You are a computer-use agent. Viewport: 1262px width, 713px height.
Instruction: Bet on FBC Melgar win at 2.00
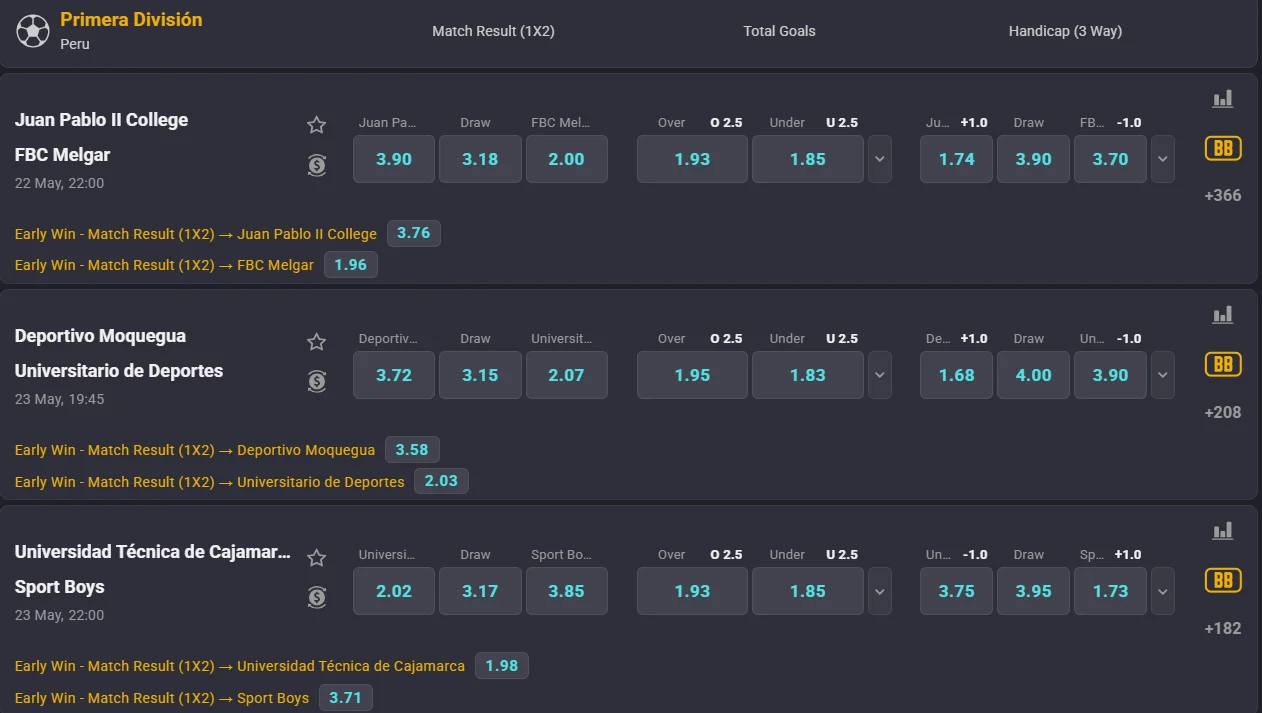[566, 159]
